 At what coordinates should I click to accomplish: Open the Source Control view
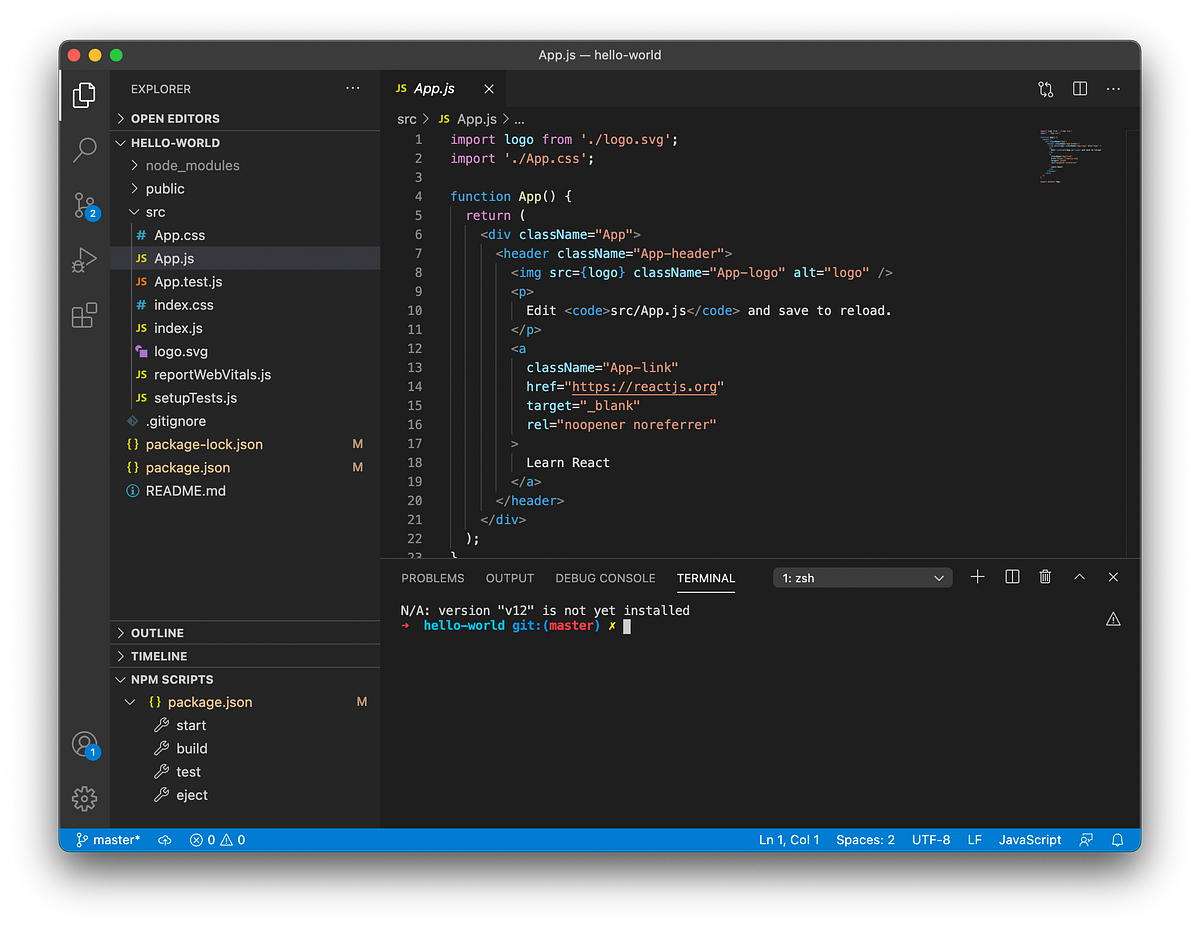(84, 205)
